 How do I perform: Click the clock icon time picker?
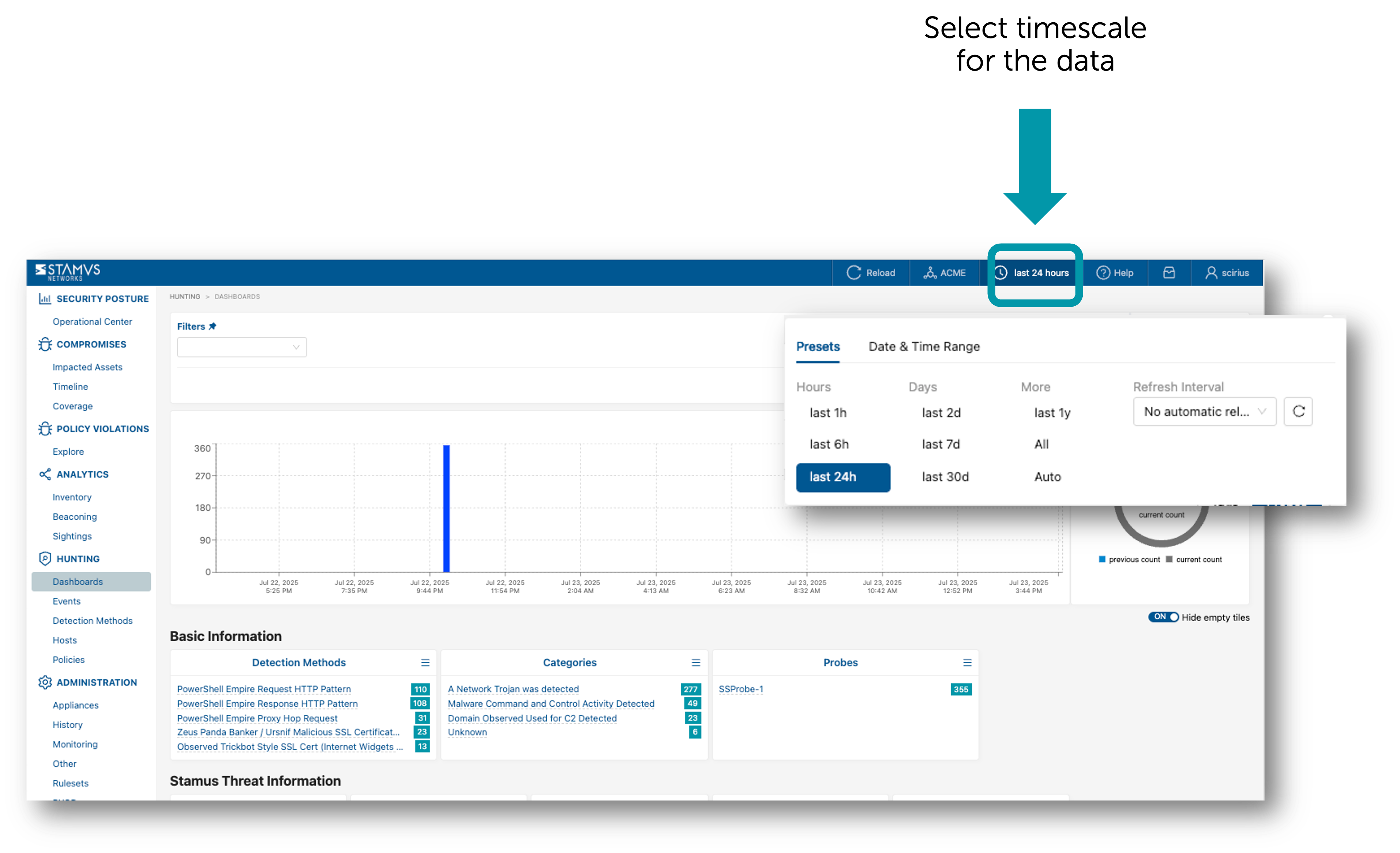click(1001, 273)
